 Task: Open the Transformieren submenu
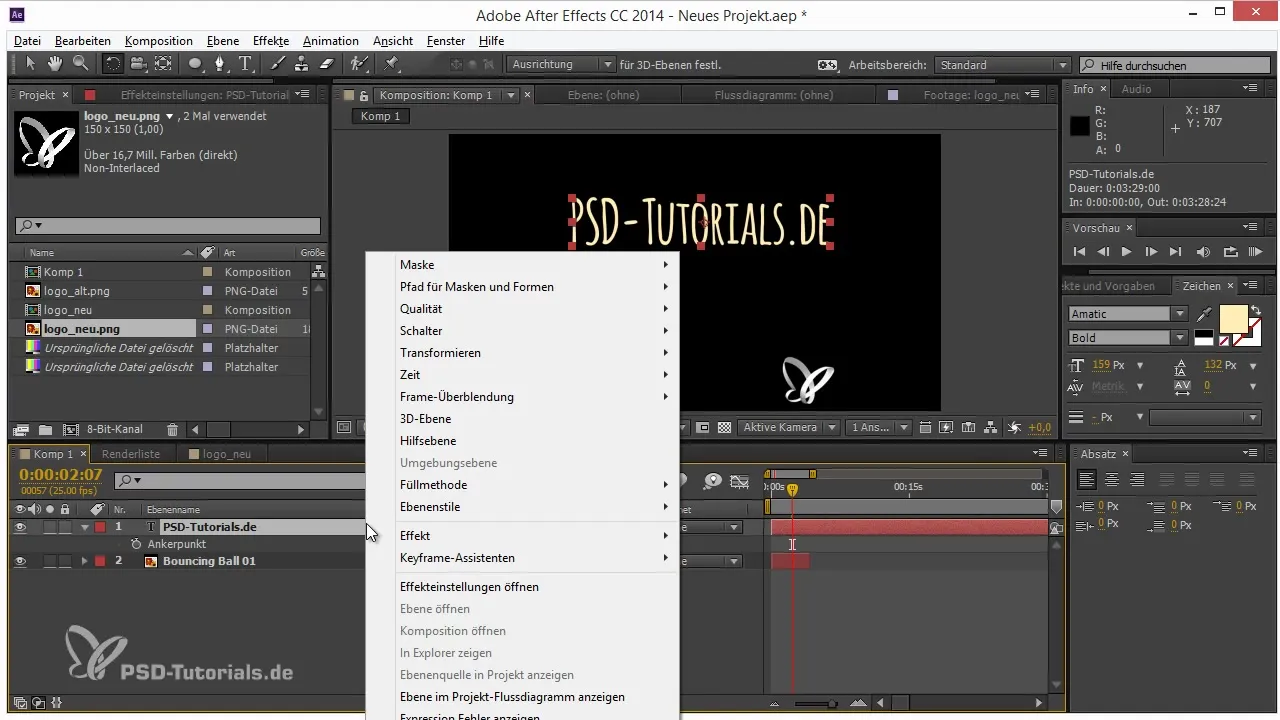point(523,353)
